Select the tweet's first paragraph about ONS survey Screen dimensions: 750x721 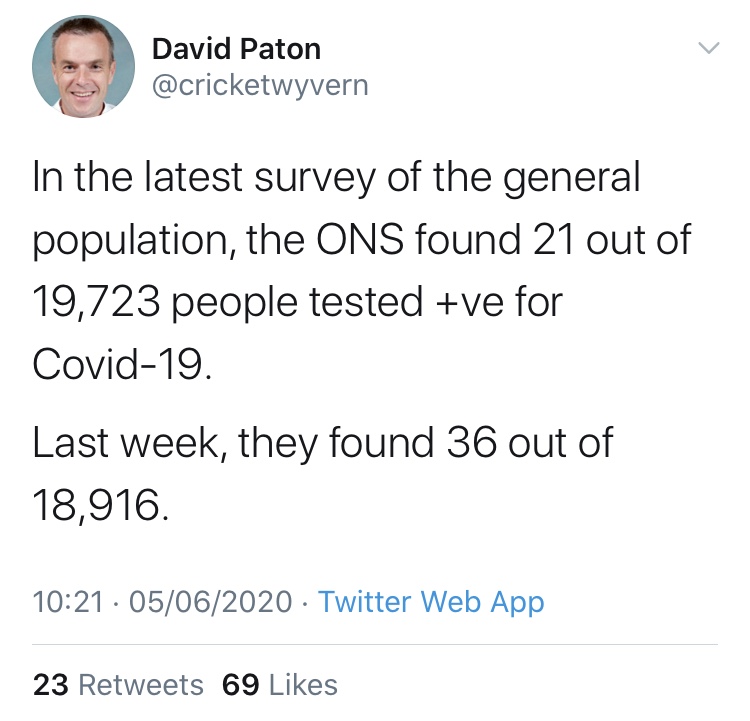click(x=362, y=271)
